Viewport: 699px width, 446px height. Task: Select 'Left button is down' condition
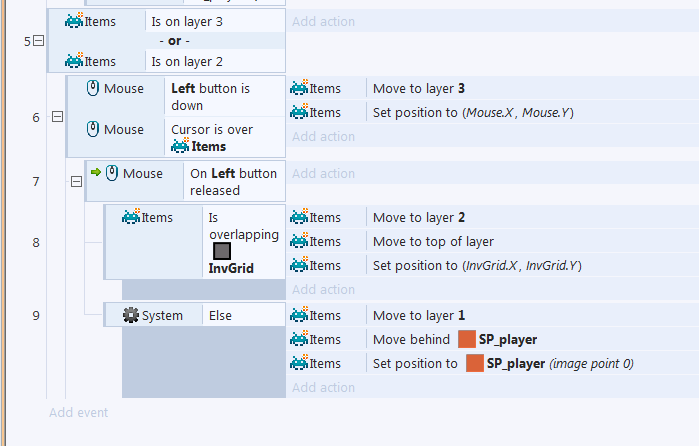tap(210, 97)
